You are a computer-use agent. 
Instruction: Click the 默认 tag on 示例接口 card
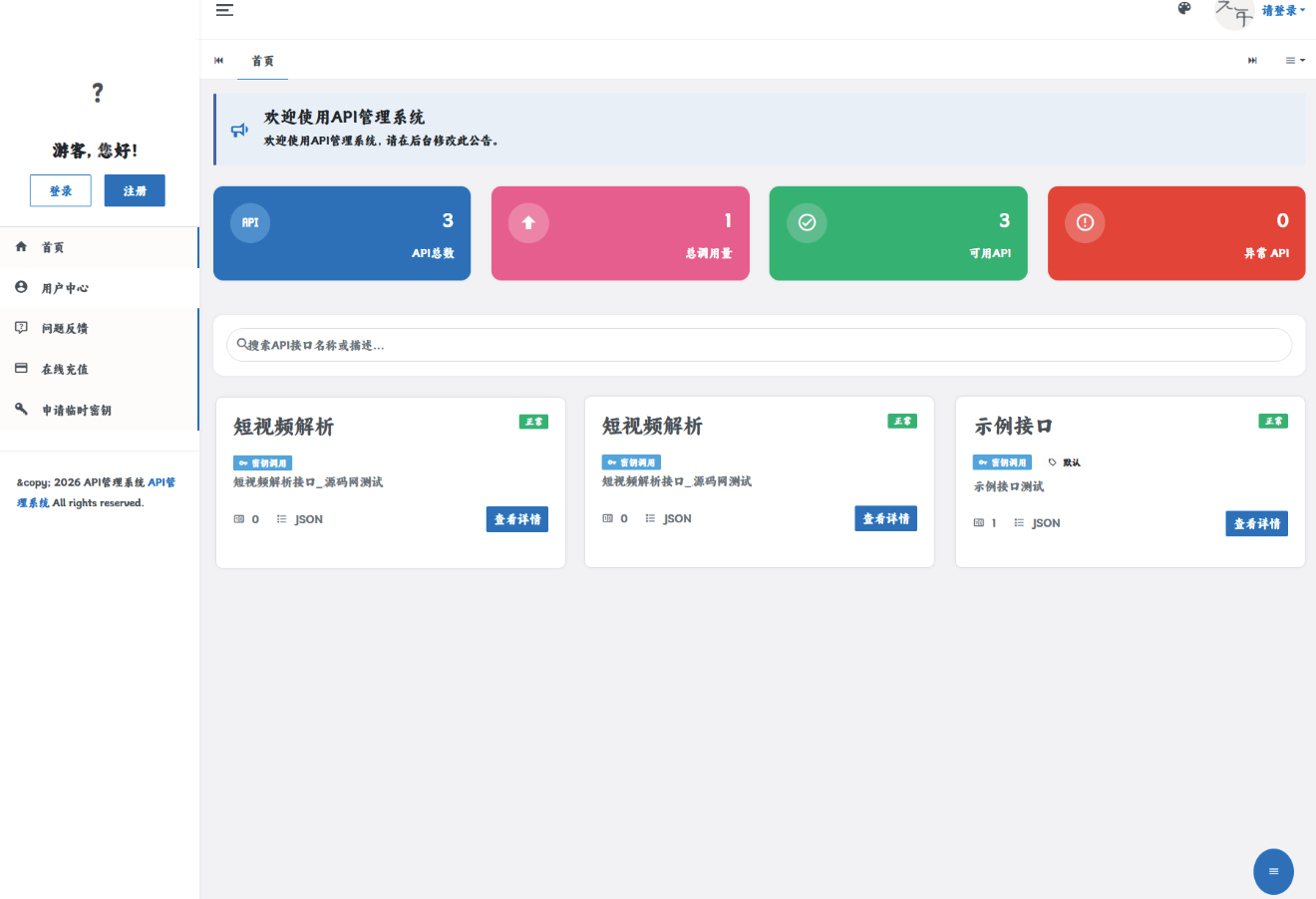pos(1065,462)
